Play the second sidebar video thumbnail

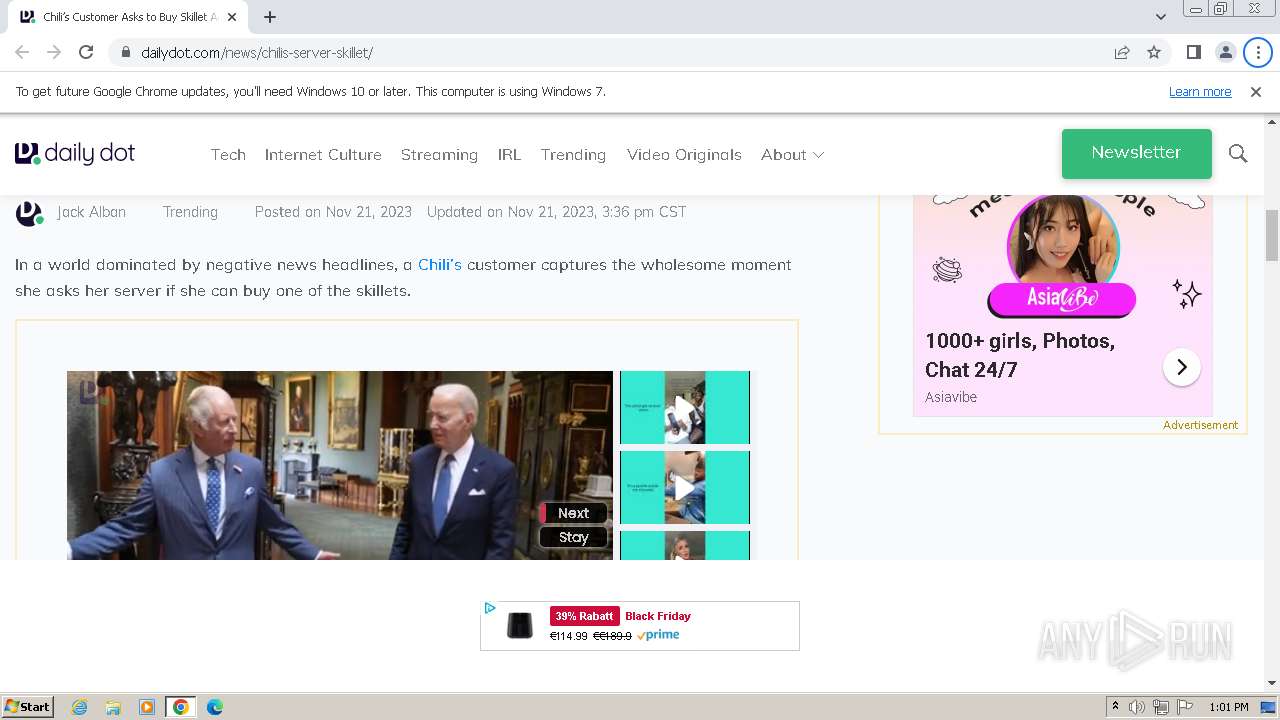(x=685, y=487)
